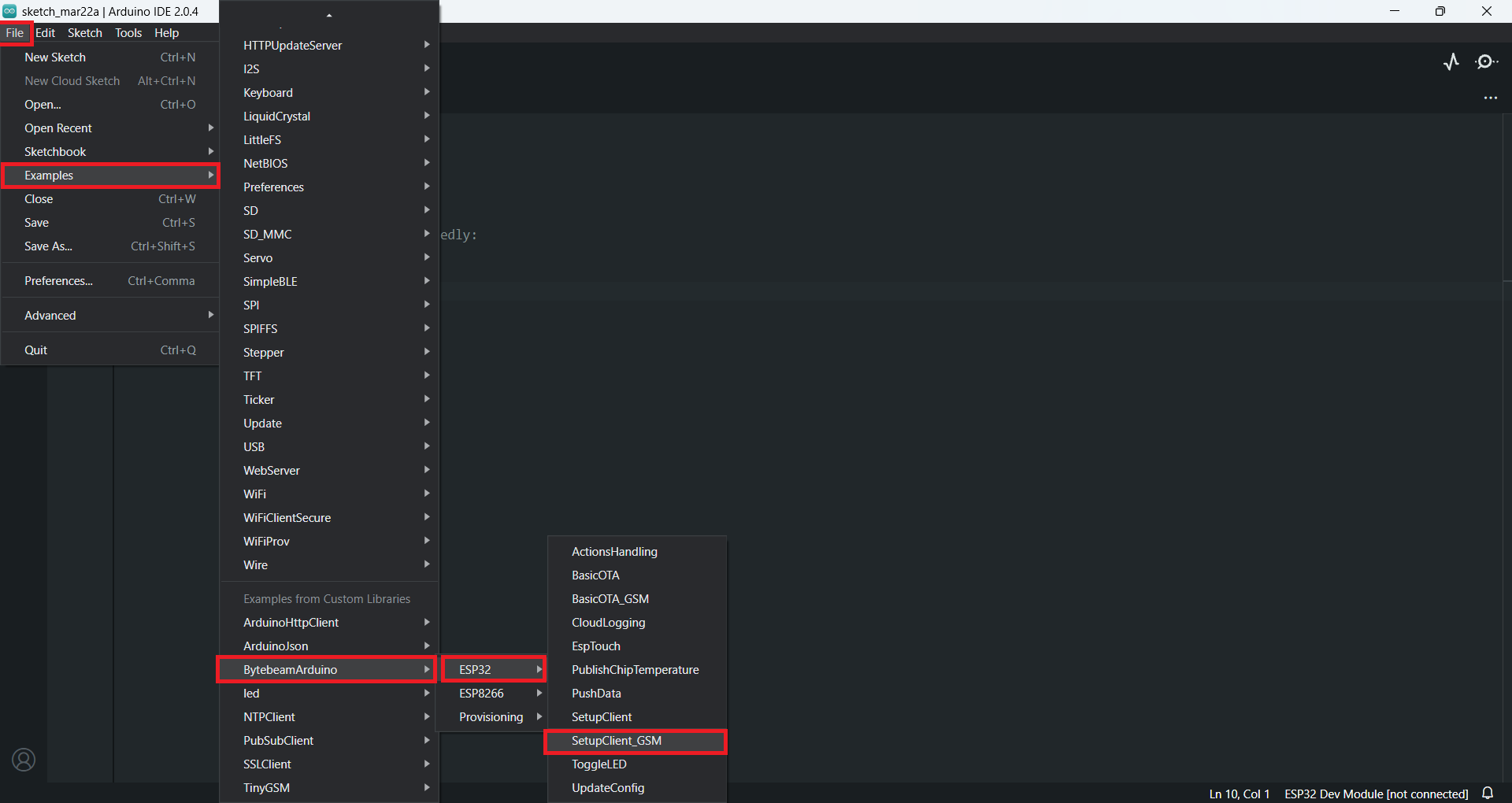This screenshot has height=803, width=1512.
Task: Expand ESP8266 submenu
Action: coord(493,694)
